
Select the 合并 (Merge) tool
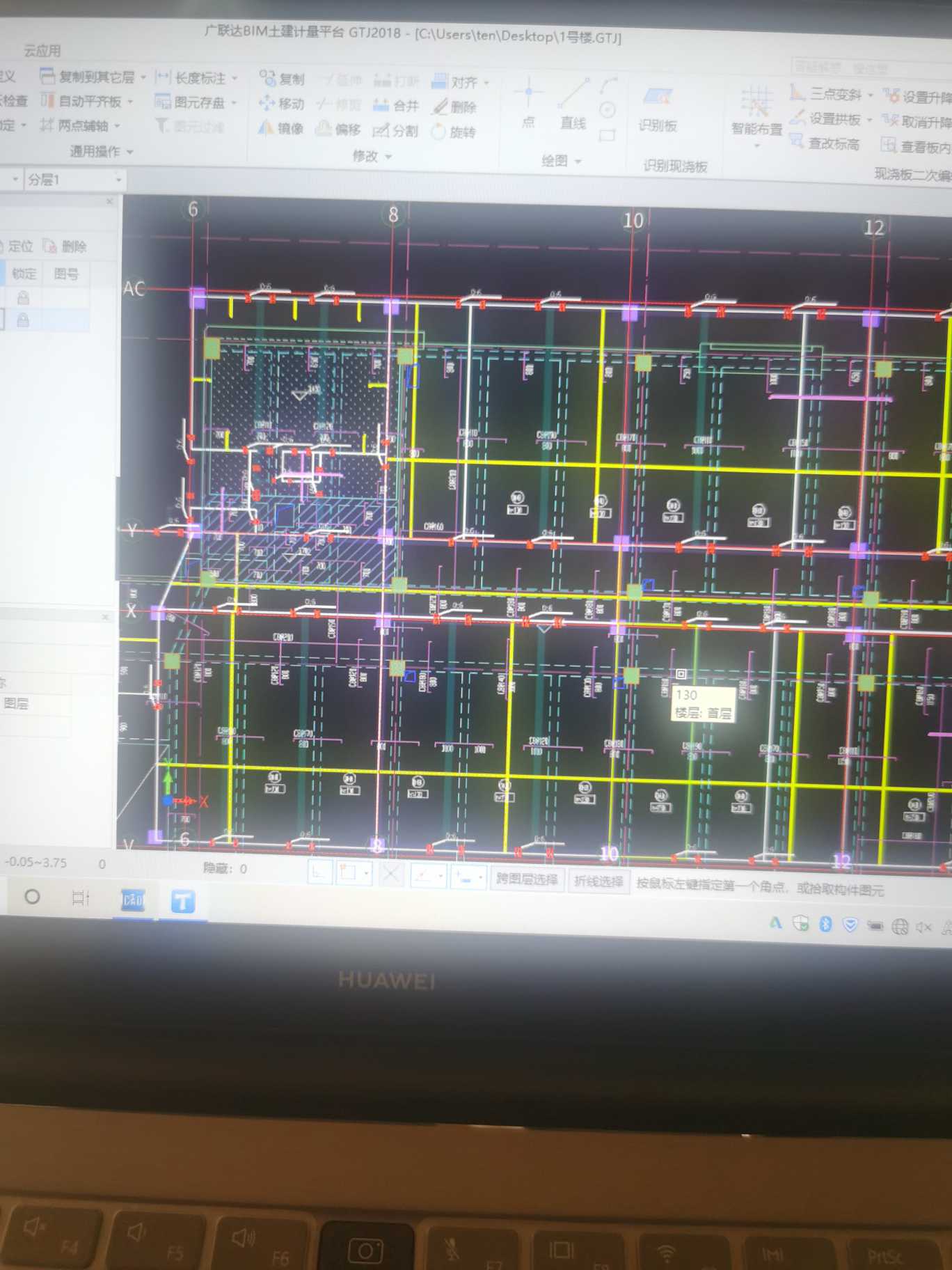click(396, 105)
